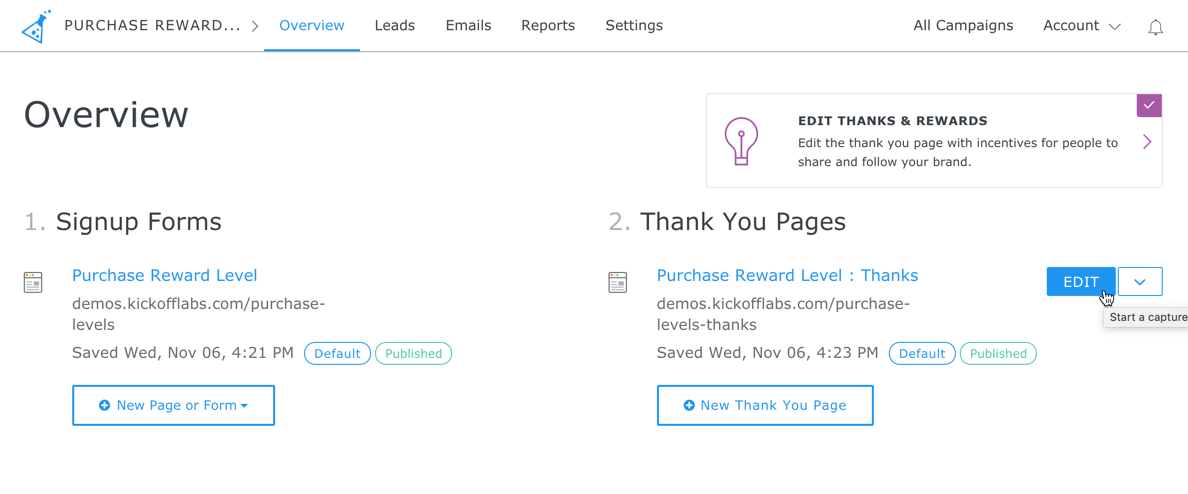Select the Settings tab

pos(634,26)
